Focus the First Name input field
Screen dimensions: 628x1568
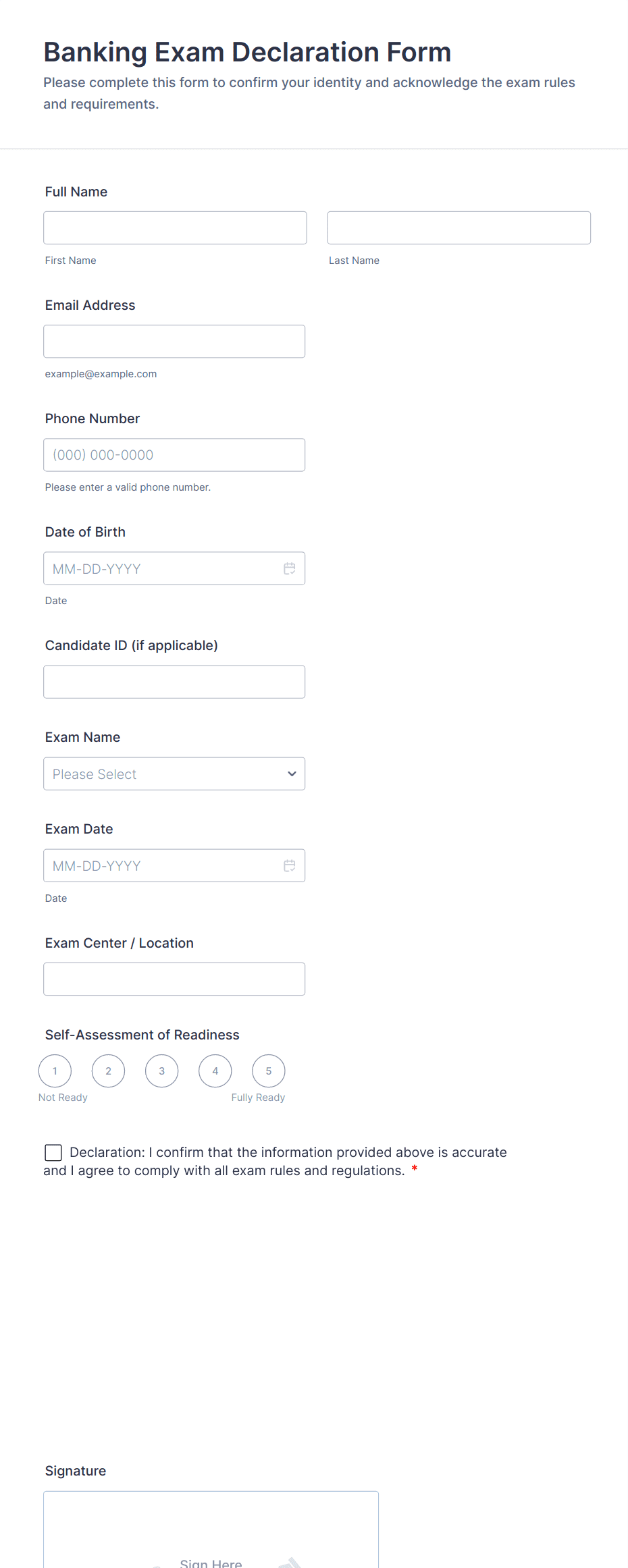tap(175, 227)
